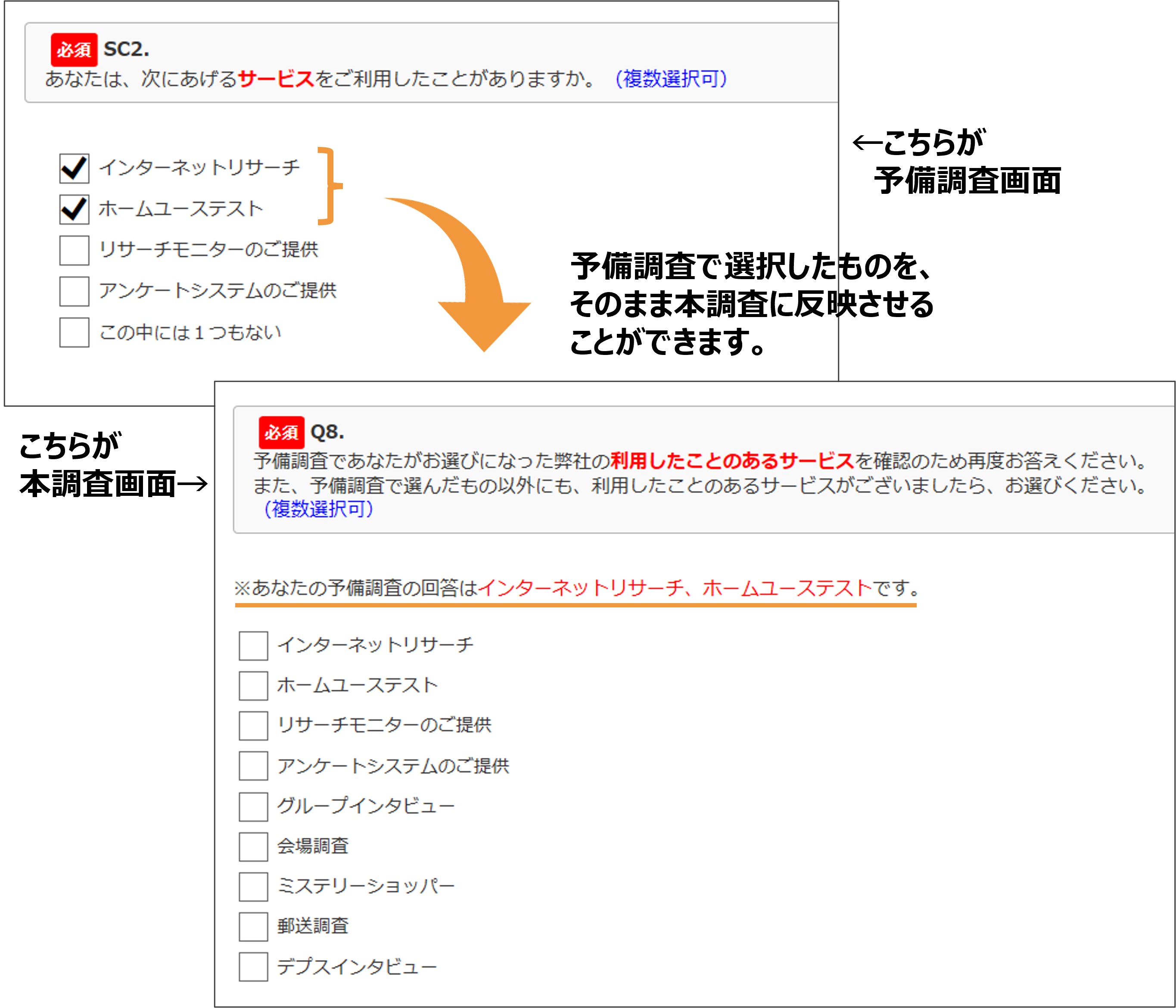Select グループインタビュー checkbox

click(253, 806)
